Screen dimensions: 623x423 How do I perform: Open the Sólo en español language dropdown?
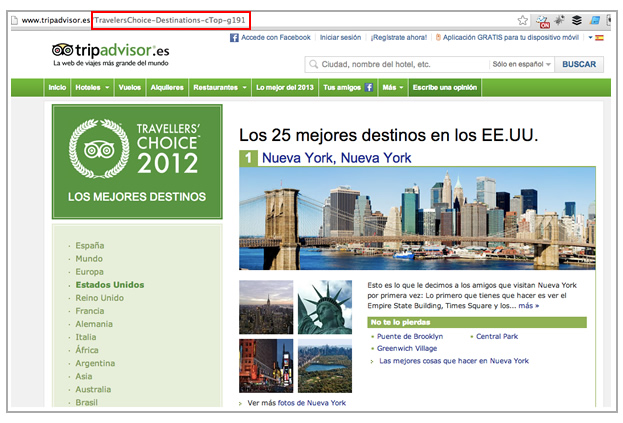point(521,64)
